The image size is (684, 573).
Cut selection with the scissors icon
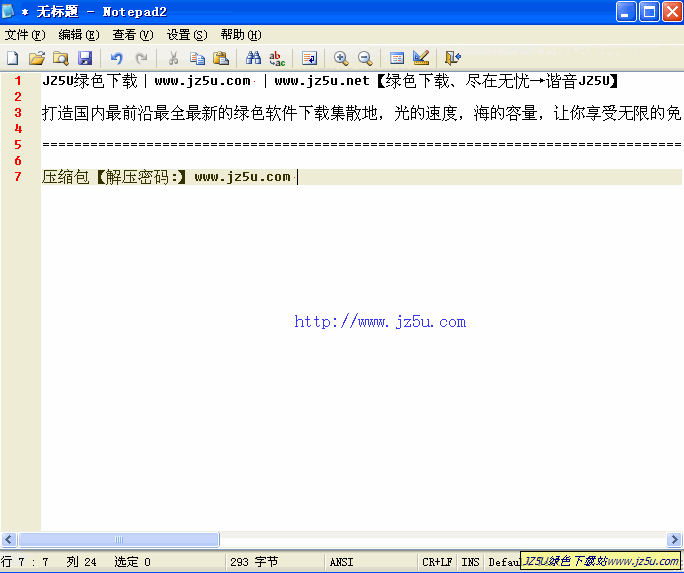tap(173, 58)
